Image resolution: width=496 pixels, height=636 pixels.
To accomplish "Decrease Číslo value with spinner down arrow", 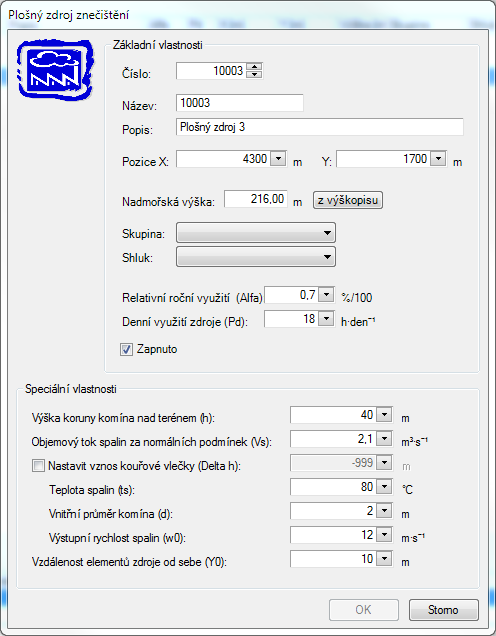I will pos(254,74).
